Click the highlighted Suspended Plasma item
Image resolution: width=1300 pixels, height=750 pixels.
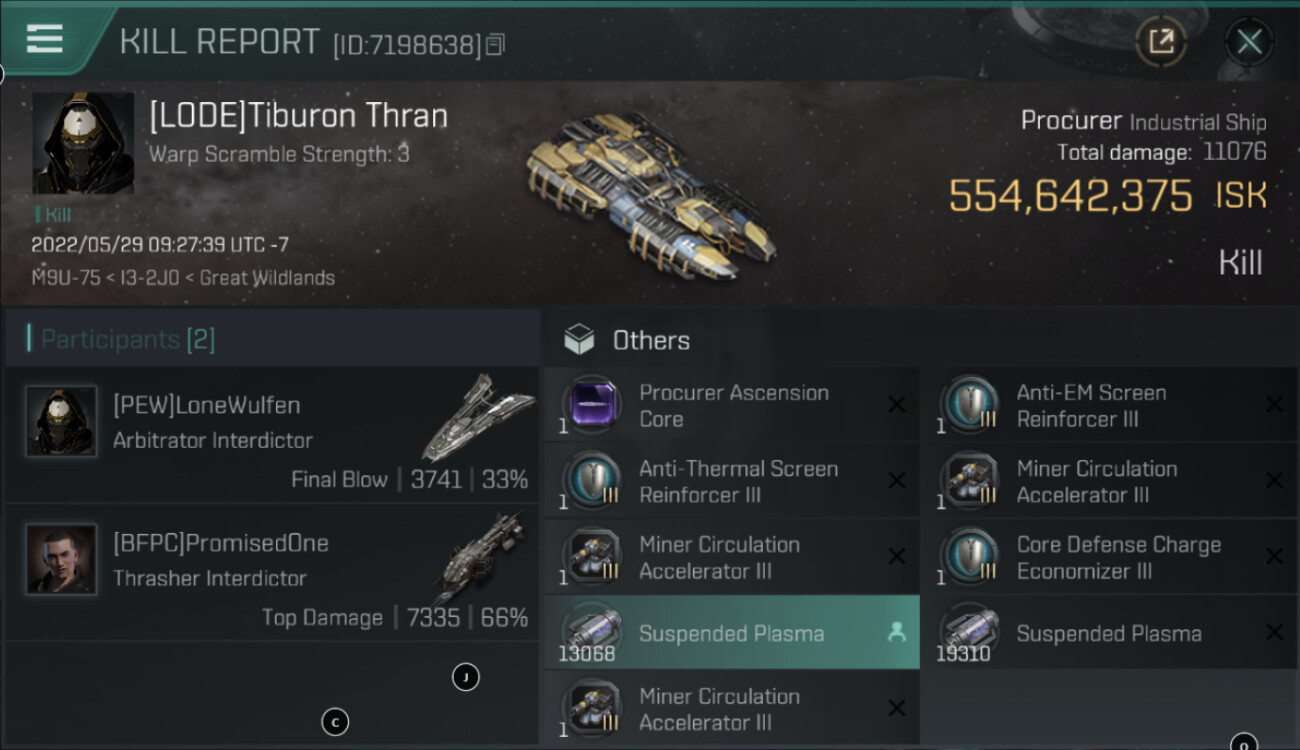(730, 633)
